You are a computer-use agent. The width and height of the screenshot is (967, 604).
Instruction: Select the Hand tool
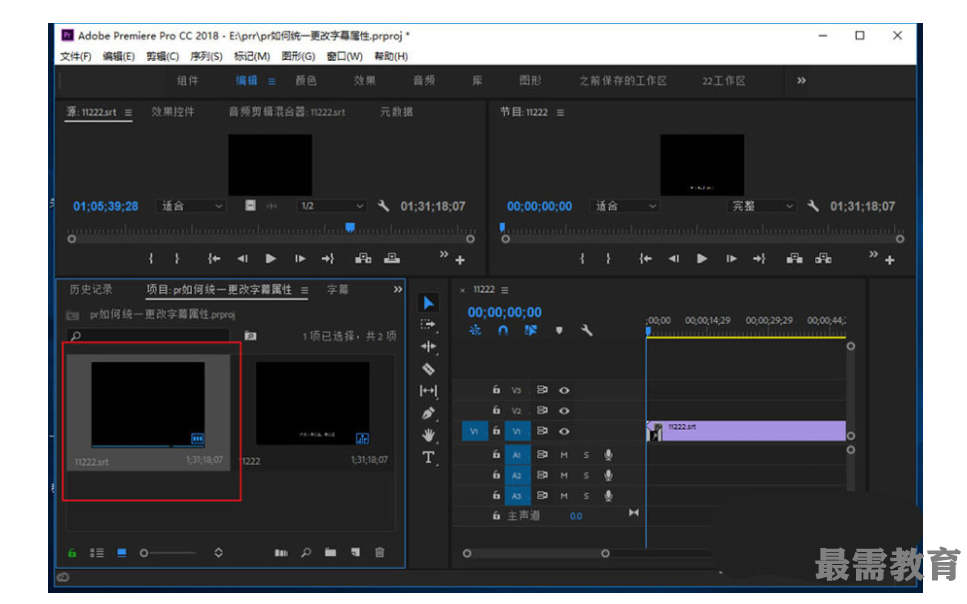click(428, 435)
